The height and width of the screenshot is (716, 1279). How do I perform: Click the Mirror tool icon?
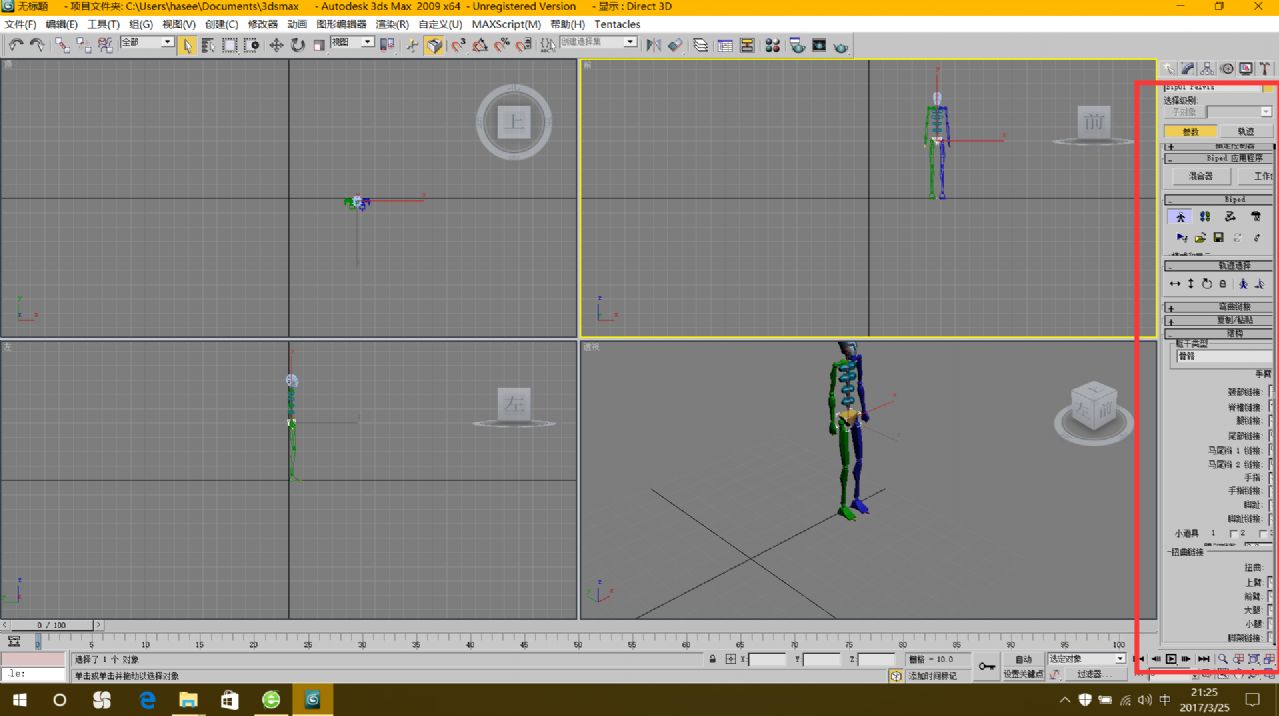coord(653,45)
